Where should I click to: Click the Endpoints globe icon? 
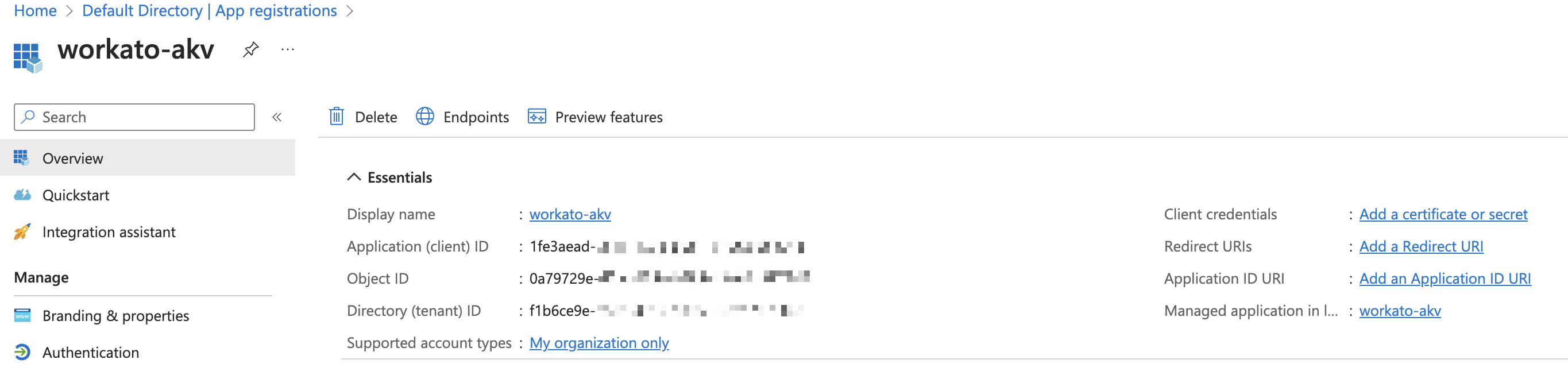coord(425,115)
